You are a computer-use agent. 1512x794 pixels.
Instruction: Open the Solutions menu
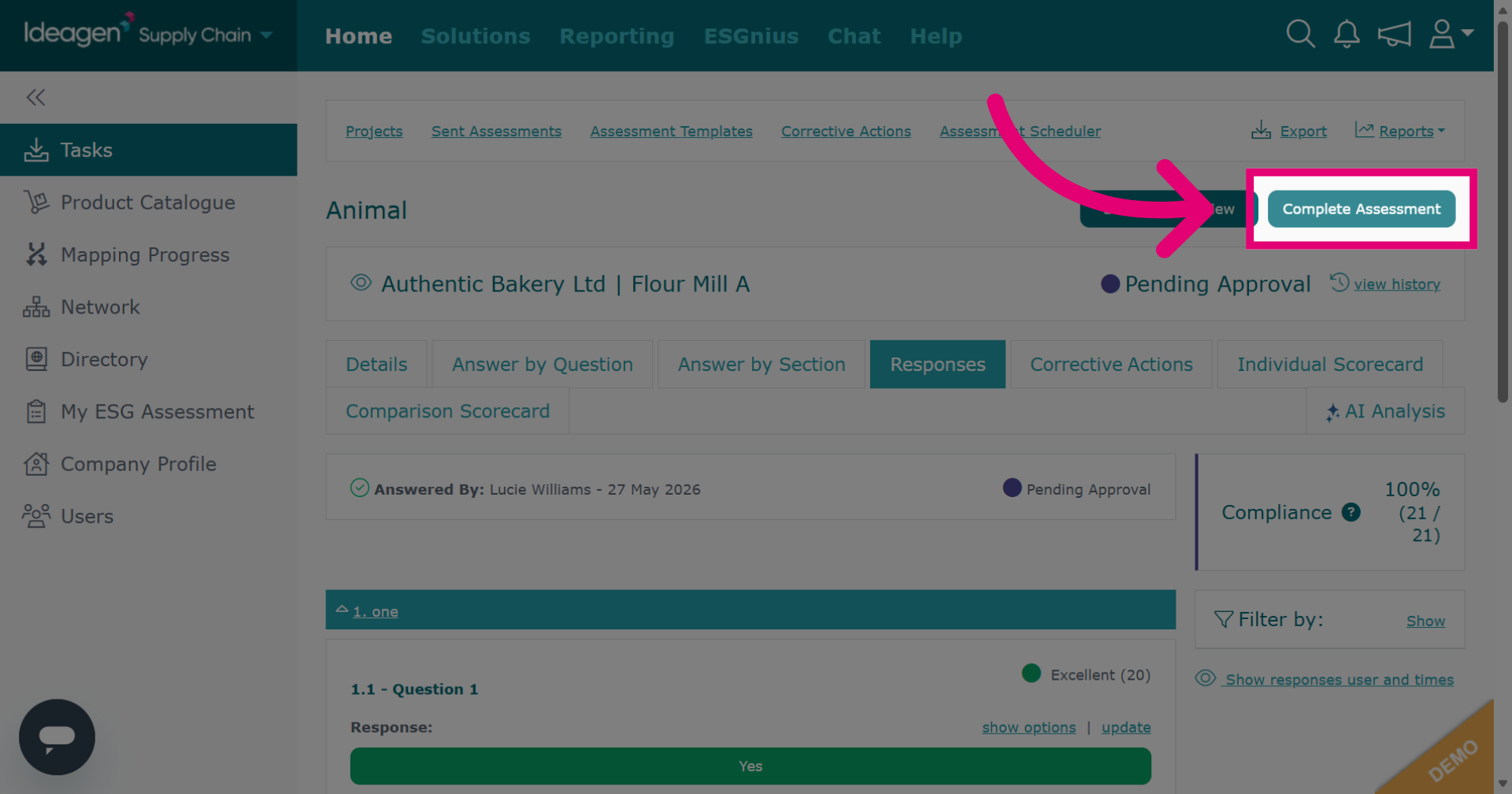pyautogui.click(x=476, y=36)
